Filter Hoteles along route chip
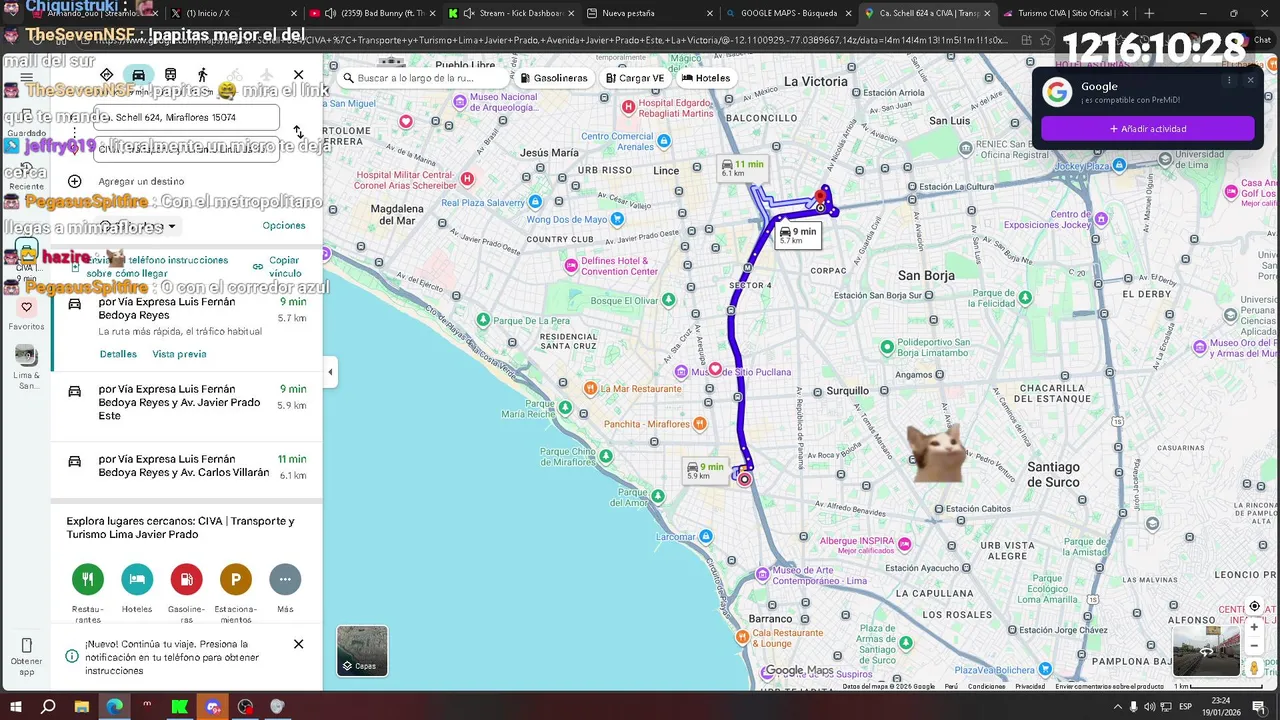1280x720 pixels. 706,78
